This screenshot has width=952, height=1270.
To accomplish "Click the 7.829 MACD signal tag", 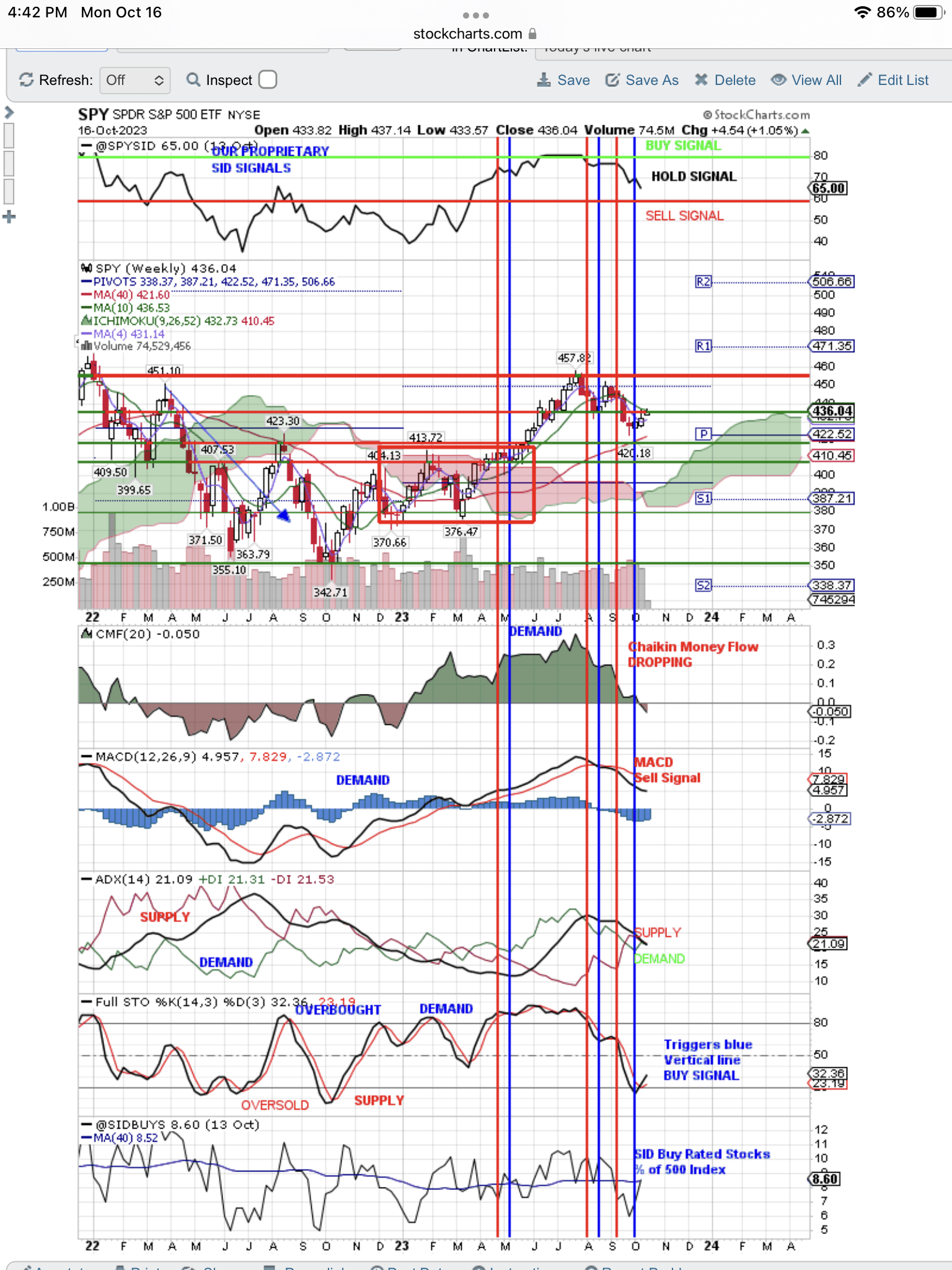I will coord(828,779).
